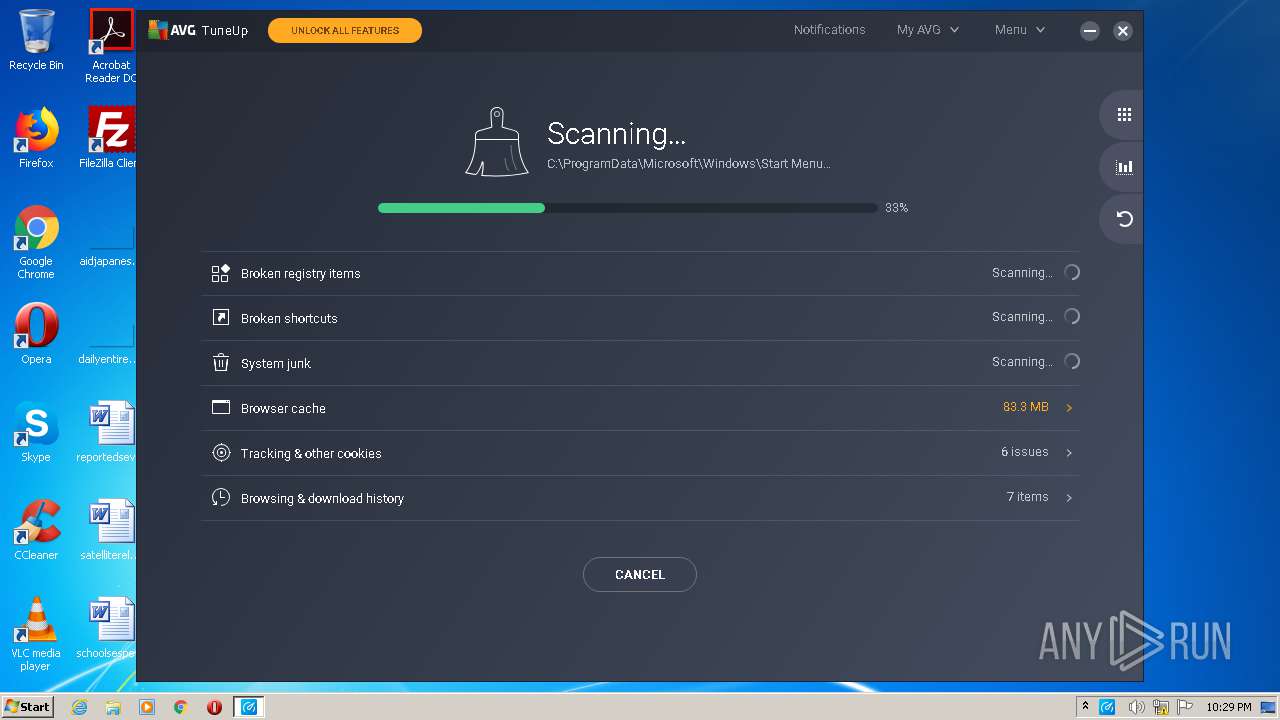Click AVG TuneUp taskbar button
The height and width of the screenshot is (720, 1280).
(x=249, y=707)
